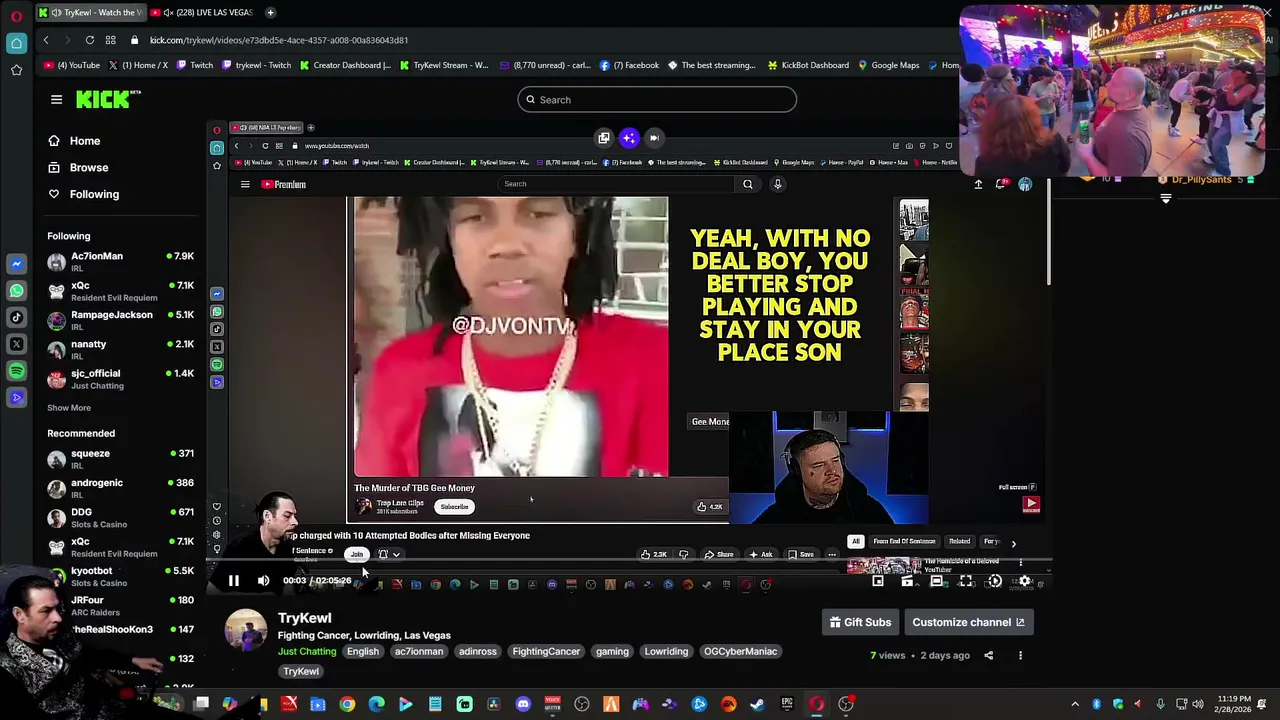Select the OGCyberManiac tag
The height and width of the screenshot is (720, 1280).
[740, 652]
